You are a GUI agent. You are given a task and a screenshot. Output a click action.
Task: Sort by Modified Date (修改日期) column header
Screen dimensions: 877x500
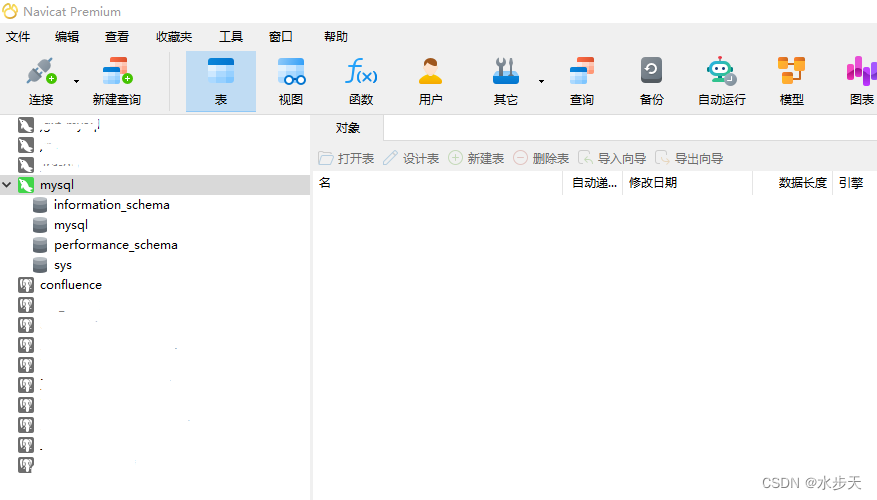point(687,183)
